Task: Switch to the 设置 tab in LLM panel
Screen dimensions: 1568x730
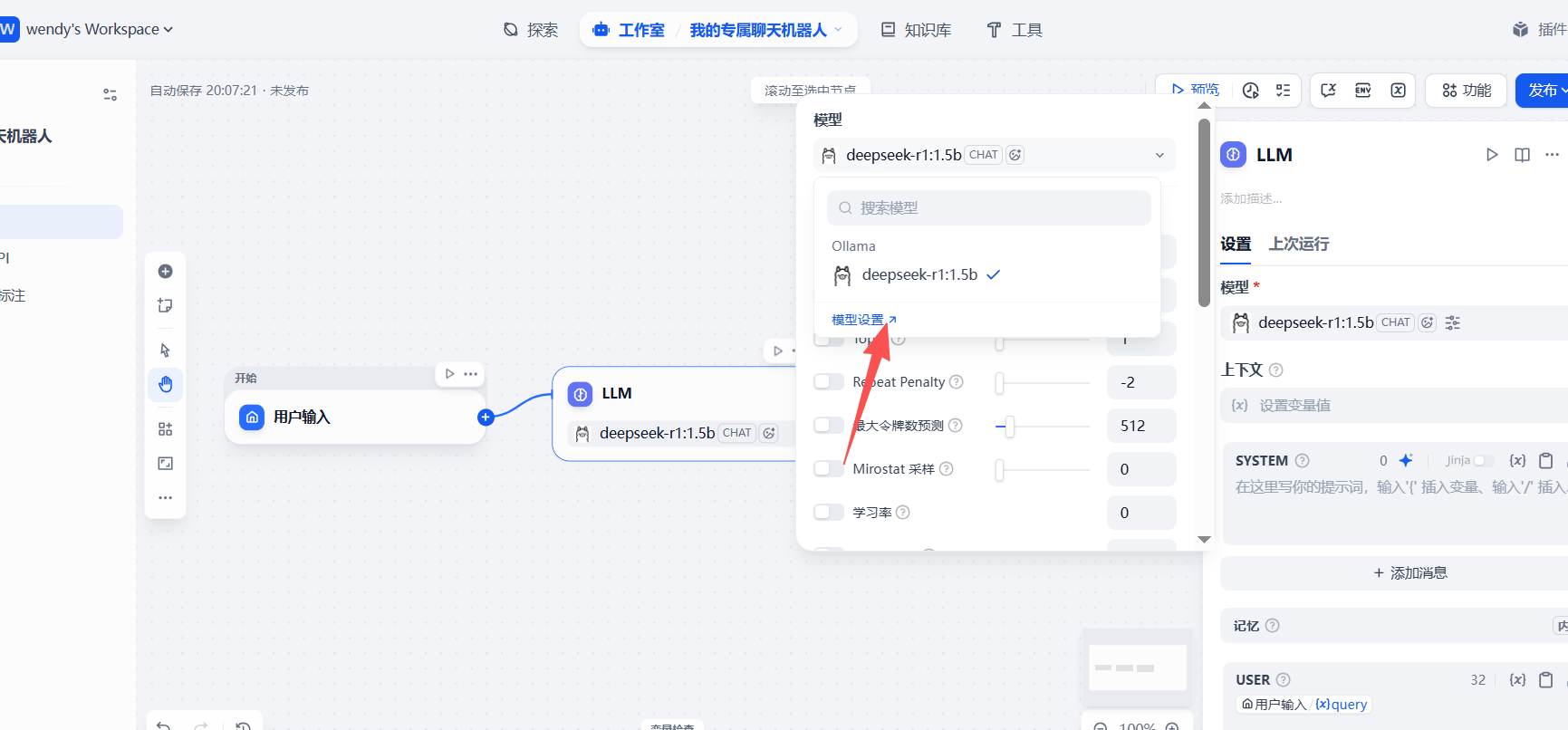Action: 1236,244
